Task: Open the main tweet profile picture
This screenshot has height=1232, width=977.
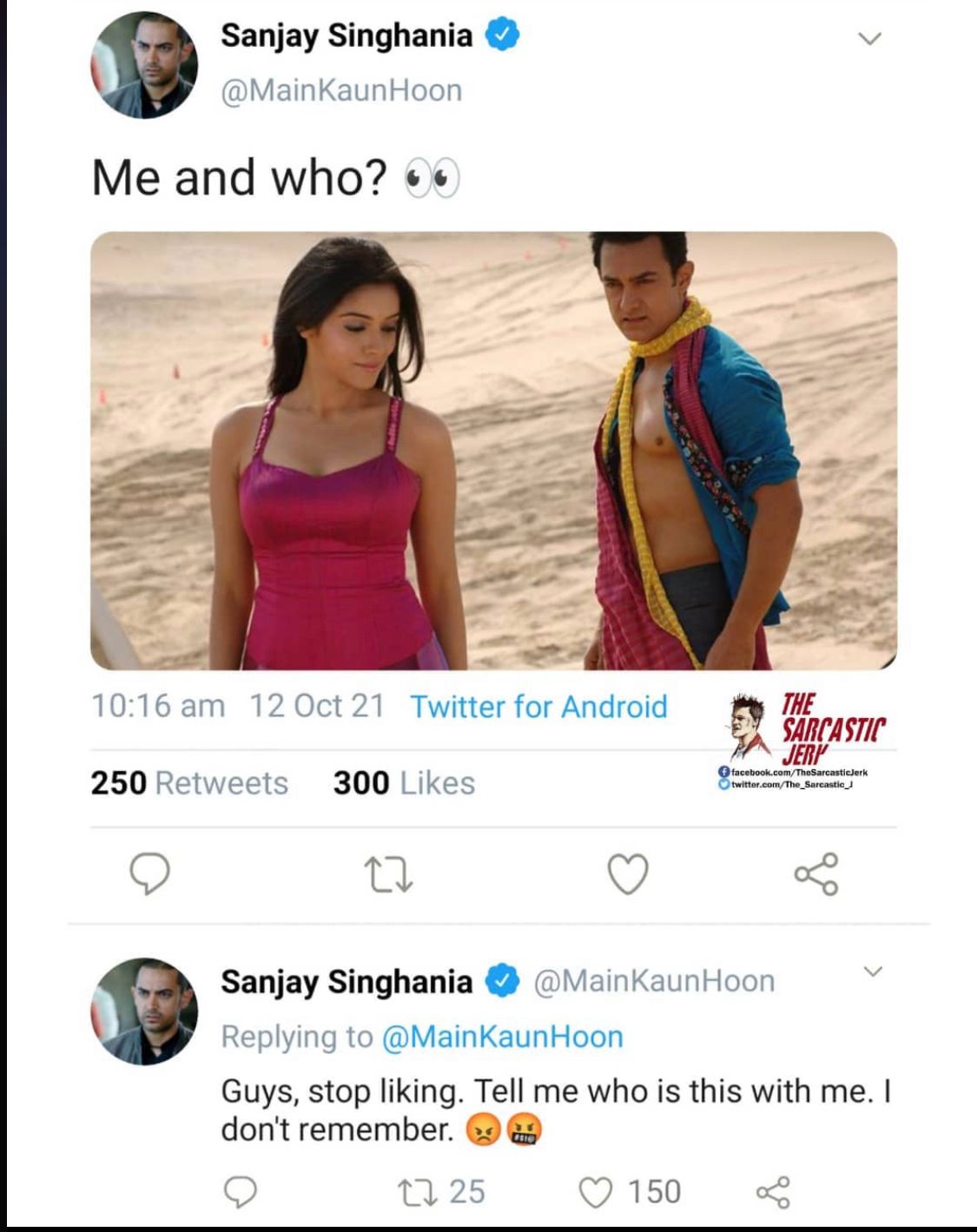Action: (x=144, y=65)
